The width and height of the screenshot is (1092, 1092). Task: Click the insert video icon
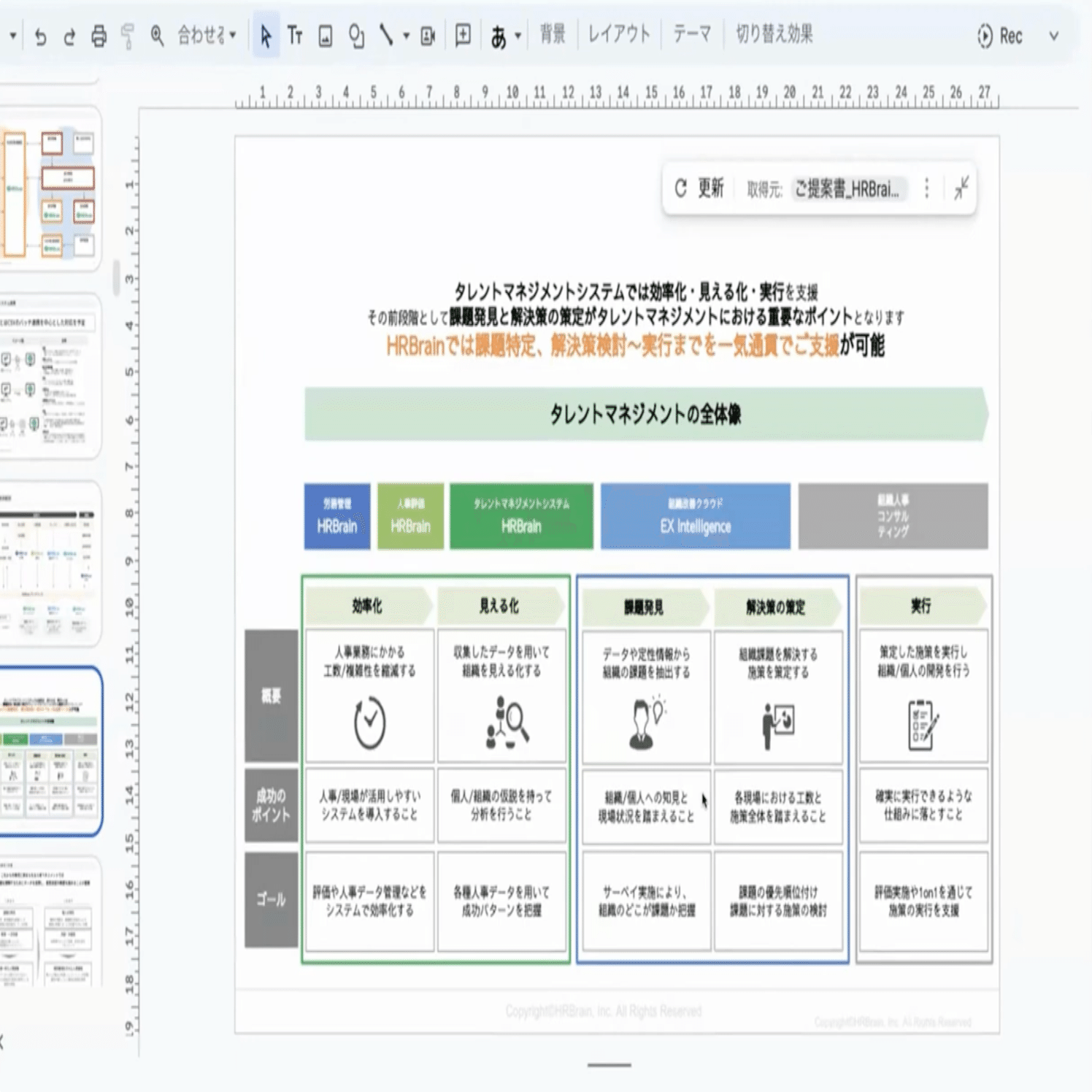point(428,36)
